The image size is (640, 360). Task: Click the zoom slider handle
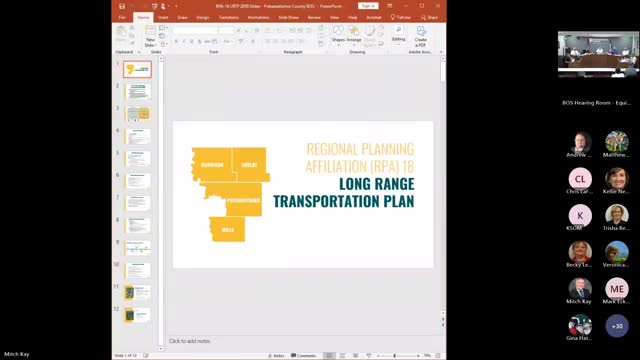pos(394,356)
